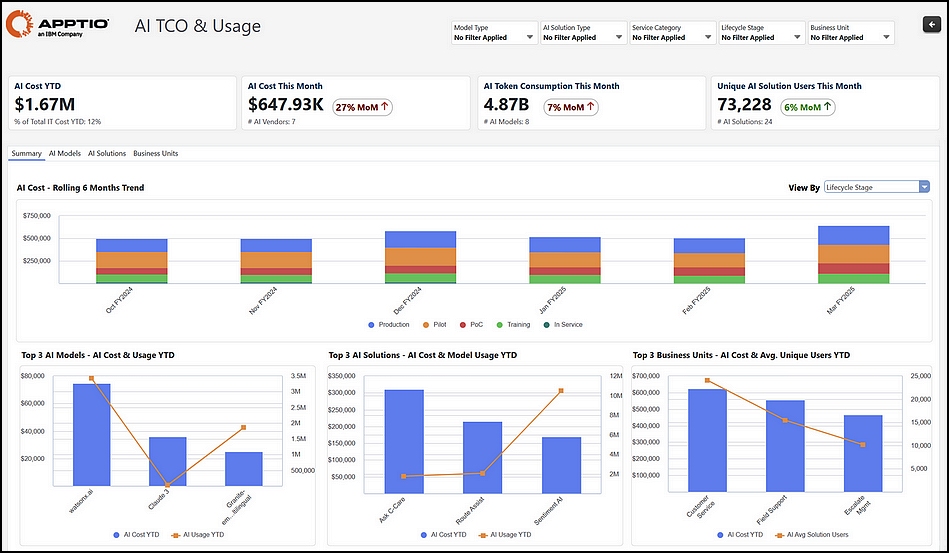Click the 27% MoM up-arrow badge
Image resolution: width=949 pixels, height=553 pixels.
363,107
